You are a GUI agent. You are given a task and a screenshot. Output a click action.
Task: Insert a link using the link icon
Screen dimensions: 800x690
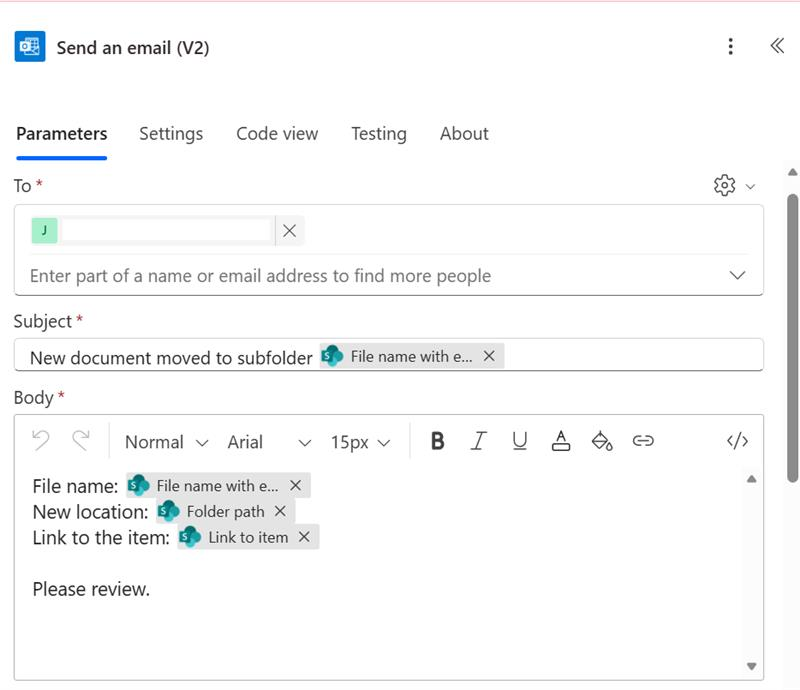coord(643,440)
